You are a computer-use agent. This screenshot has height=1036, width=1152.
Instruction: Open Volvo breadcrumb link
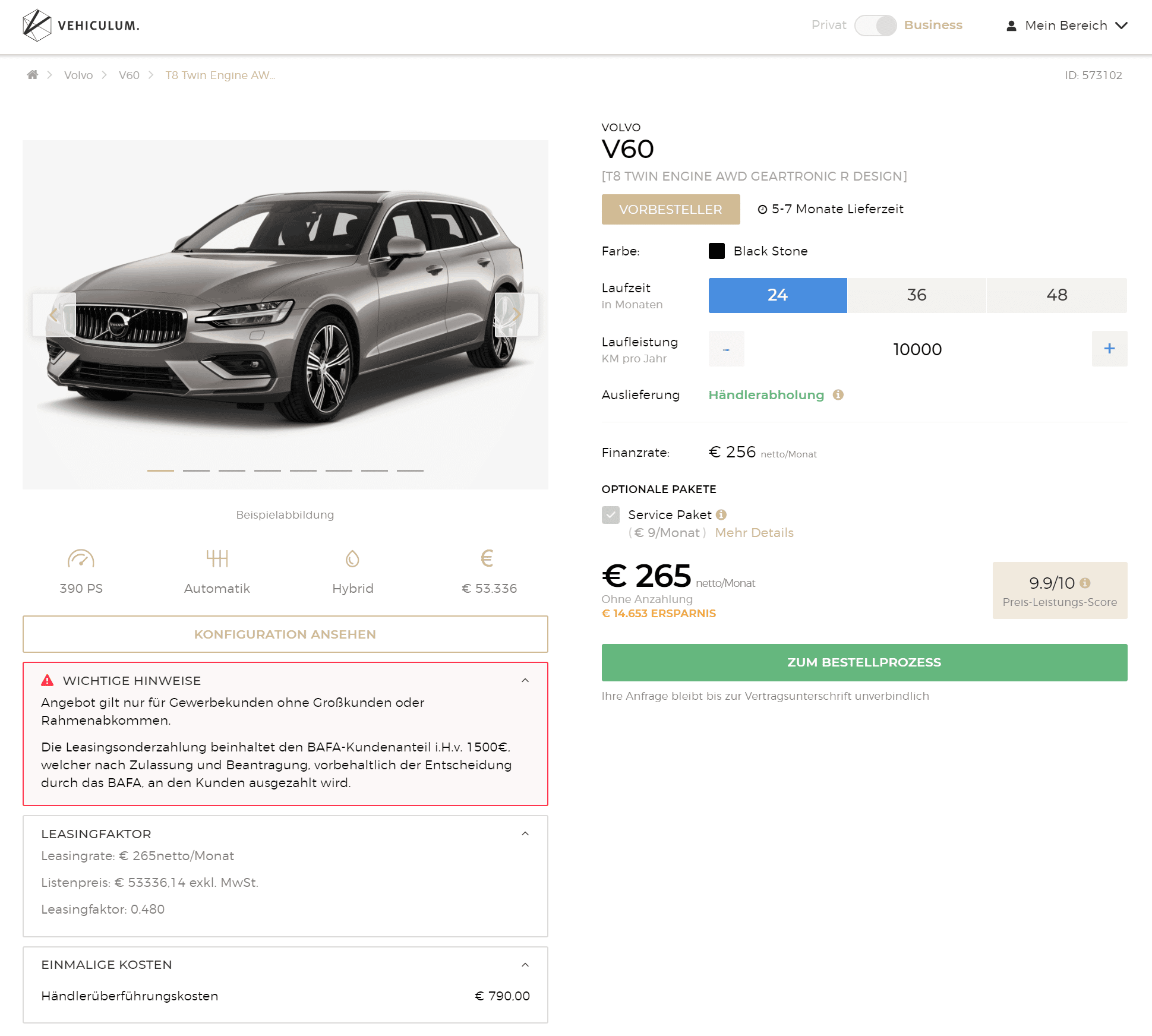click(78, 75)
